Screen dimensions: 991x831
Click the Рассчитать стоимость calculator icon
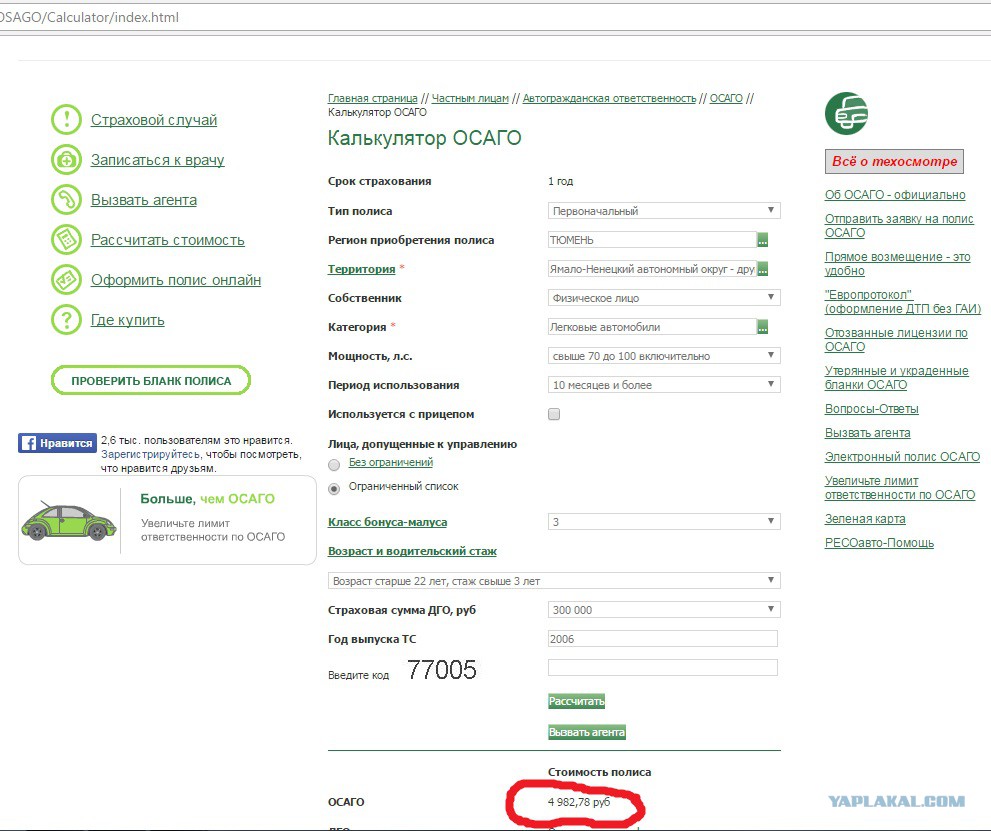66,240
